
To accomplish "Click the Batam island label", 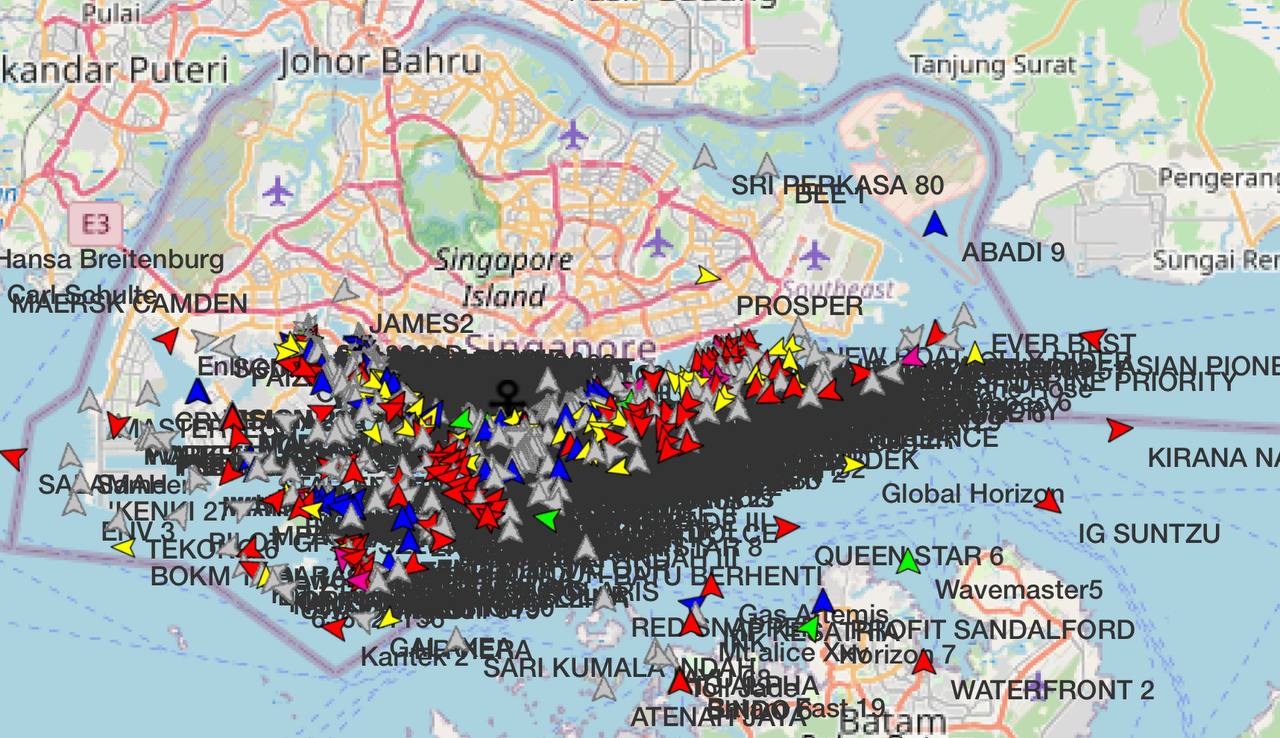I will click(x=893, y=721).
